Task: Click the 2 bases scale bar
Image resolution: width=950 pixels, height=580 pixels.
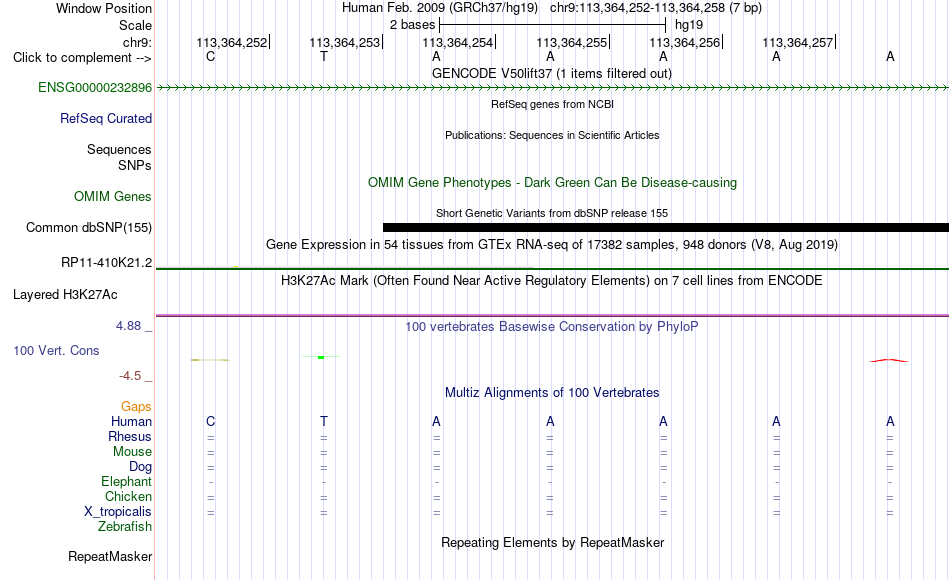Action: pyautogui.click(x=553, y=25)
